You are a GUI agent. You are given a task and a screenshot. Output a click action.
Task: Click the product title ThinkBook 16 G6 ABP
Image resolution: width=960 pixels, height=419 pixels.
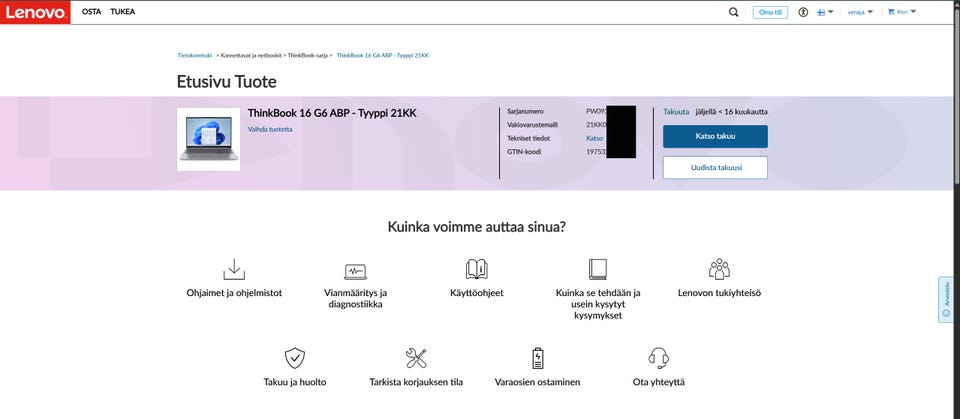tap(332, 113)
